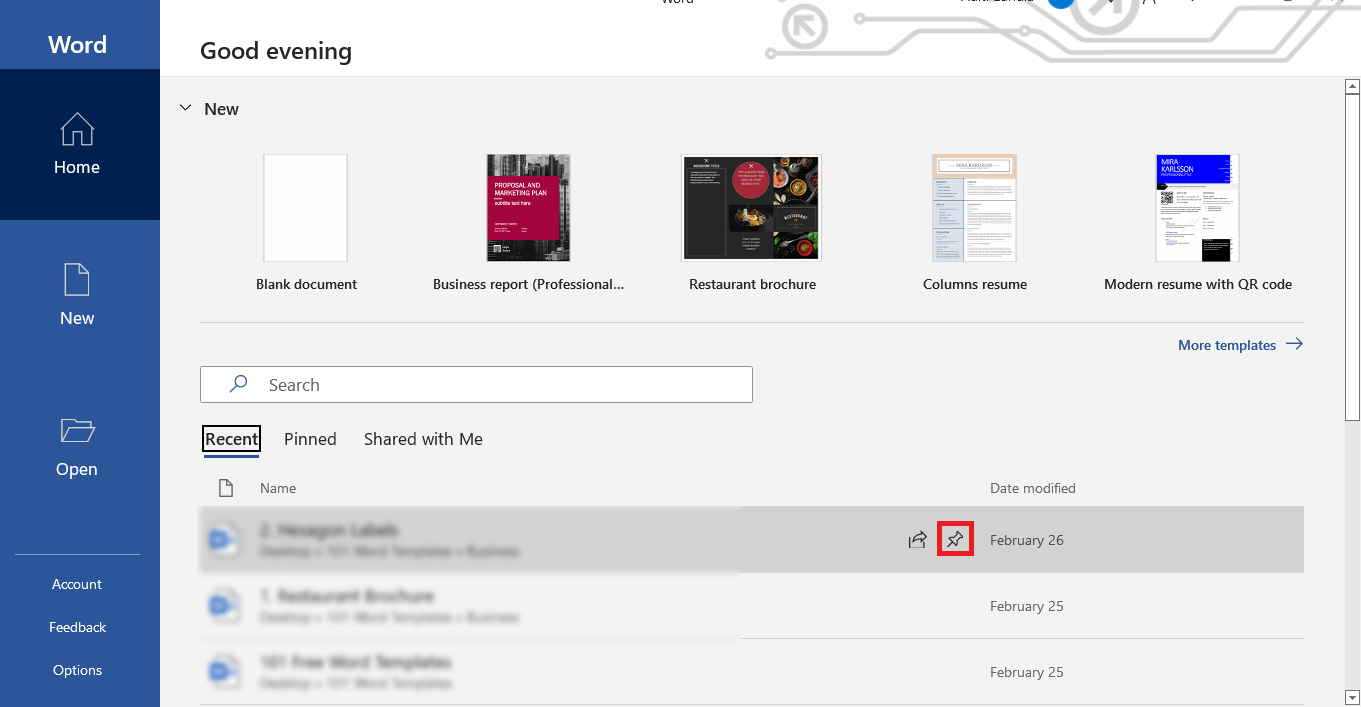Screen dimensions: 1361x707
Task: Follow the More templates link
Action: [x=1240, y=345]
